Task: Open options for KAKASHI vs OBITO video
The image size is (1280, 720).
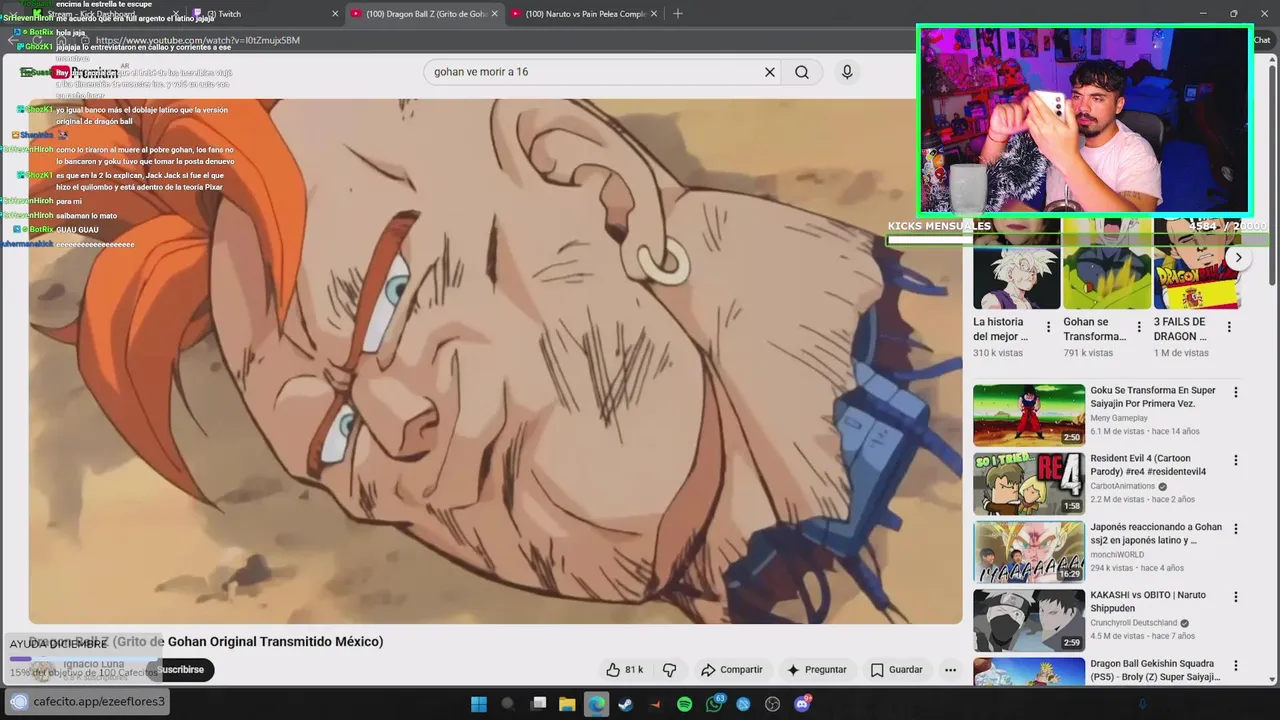Action: (x=1236, y=597)
